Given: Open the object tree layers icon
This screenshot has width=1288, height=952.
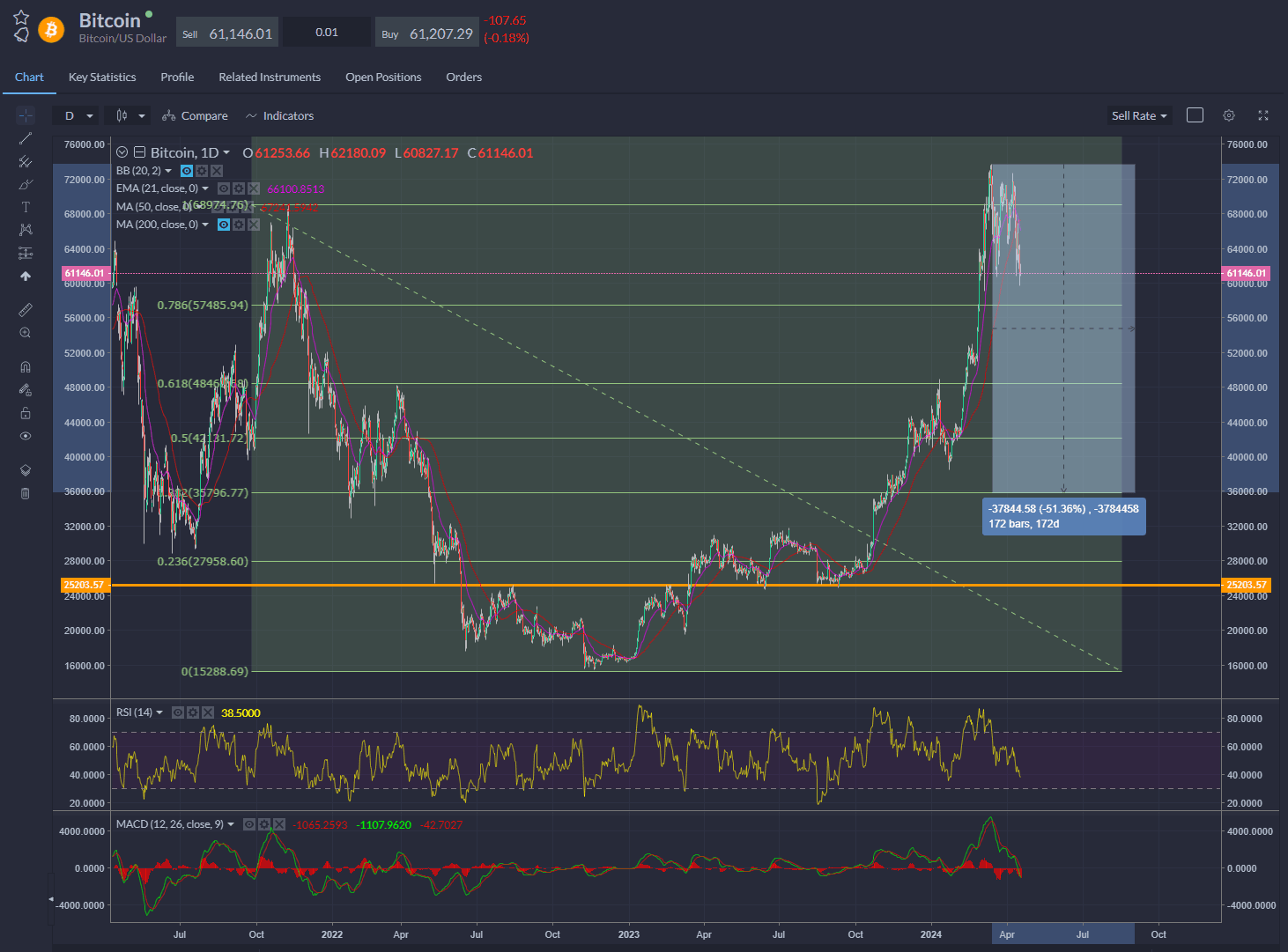Looking at the screenshot, I should pyautogui.click(x=26, y=470).
